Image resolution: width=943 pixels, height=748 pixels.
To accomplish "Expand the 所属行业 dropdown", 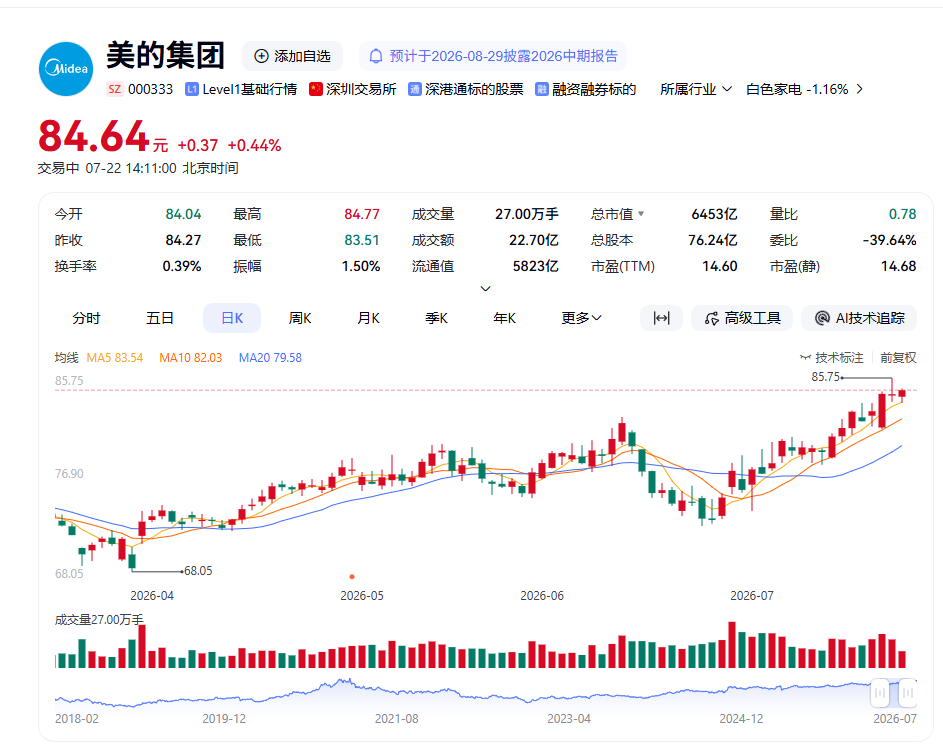I will (696, 90).
